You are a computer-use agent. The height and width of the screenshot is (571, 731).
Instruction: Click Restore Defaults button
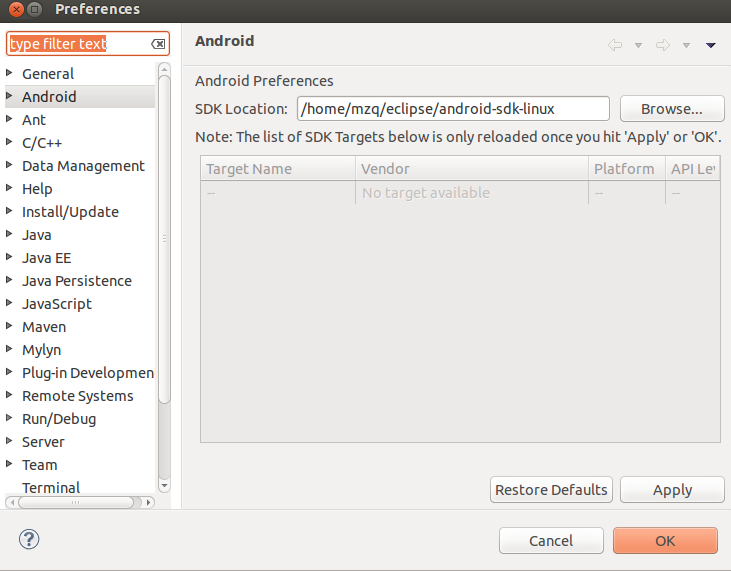(551, 489)
